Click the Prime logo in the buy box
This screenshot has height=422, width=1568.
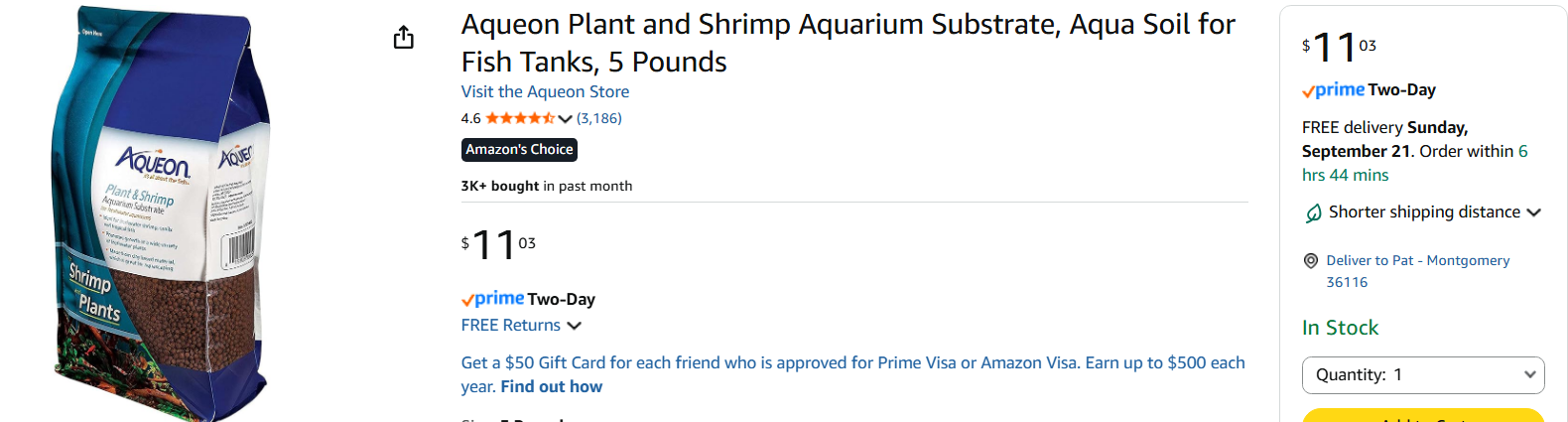click(x=1334, y=90)
